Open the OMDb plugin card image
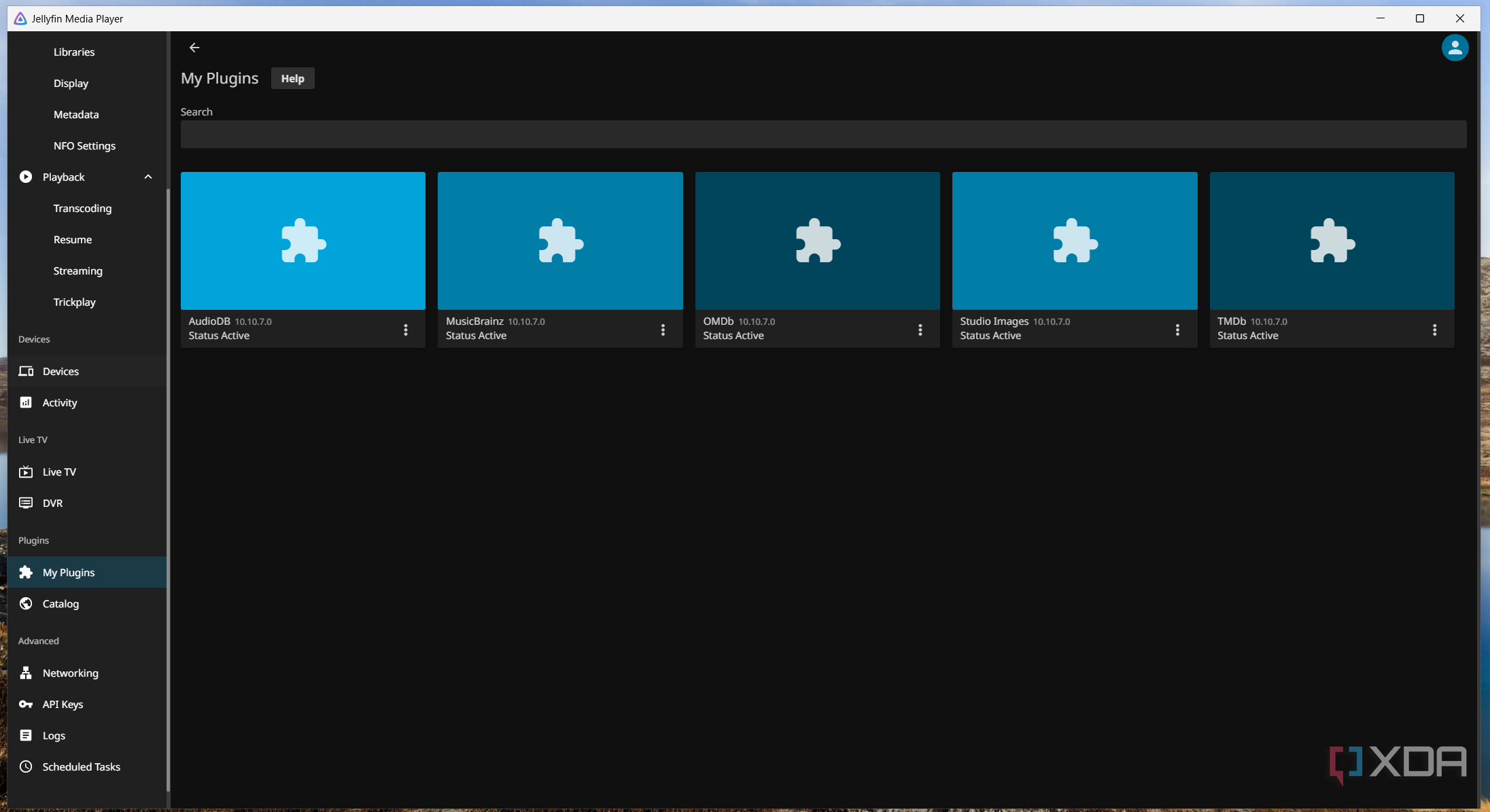This screenshot has width=1490, height=812. pyautogui.click(x=818, y=241)
